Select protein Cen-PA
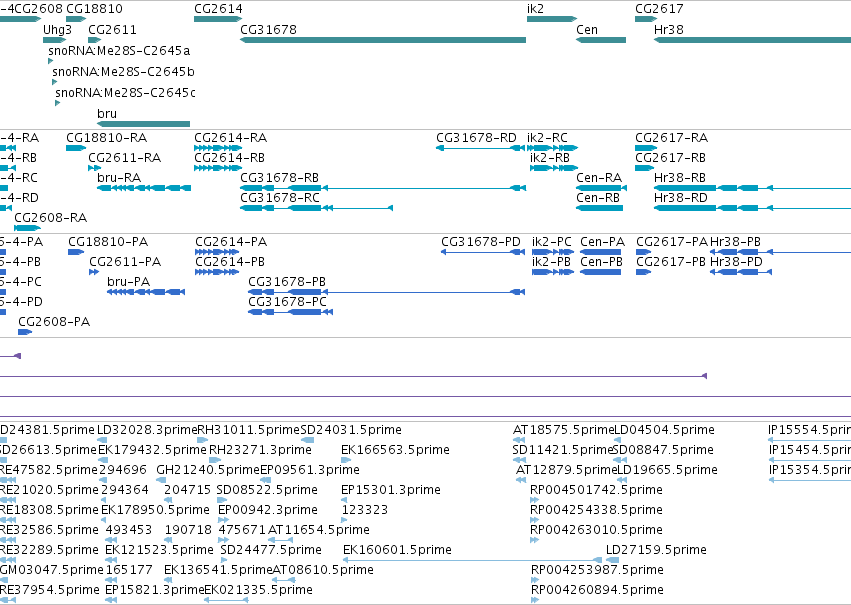This screenshot has width=851, height=605. [x=602, y=241]
